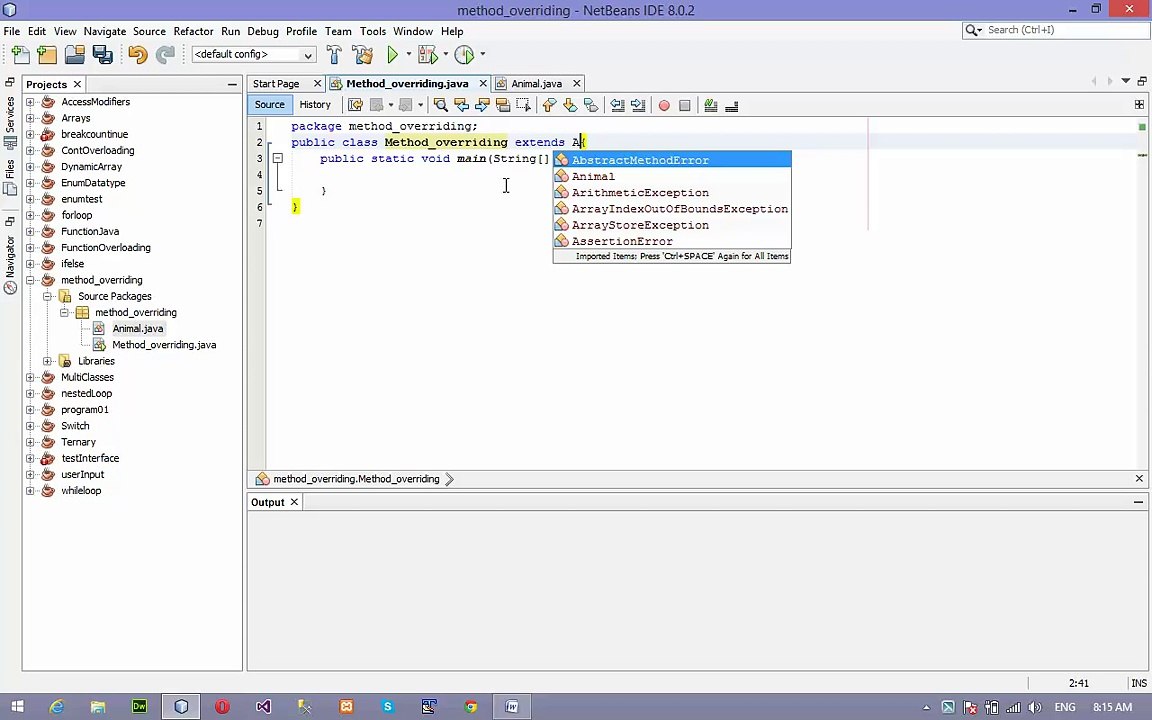Run the project with the green arrow
The image size is (1152, 720).
[392, 54]
